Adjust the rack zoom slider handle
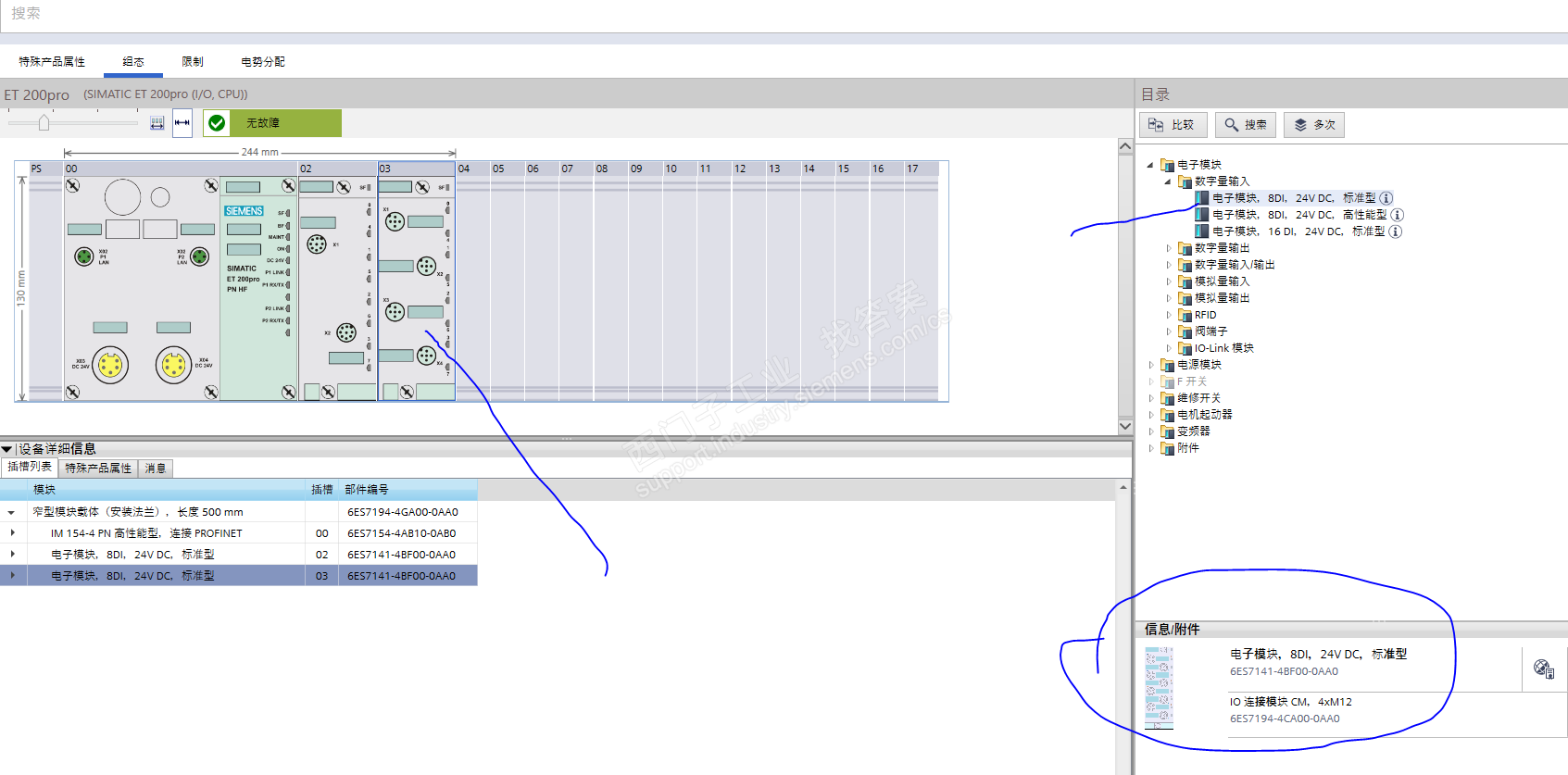 pyautogui.click(x=44, y=122)
